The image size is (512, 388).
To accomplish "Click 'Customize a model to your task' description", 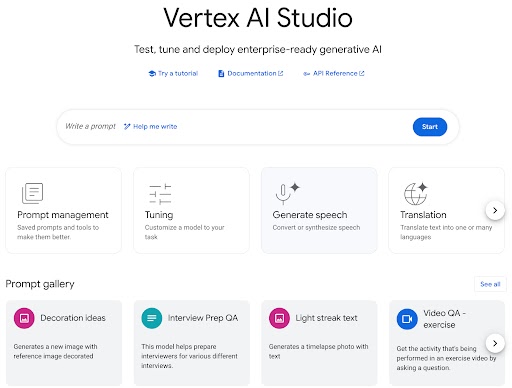I will coord(184,232).
